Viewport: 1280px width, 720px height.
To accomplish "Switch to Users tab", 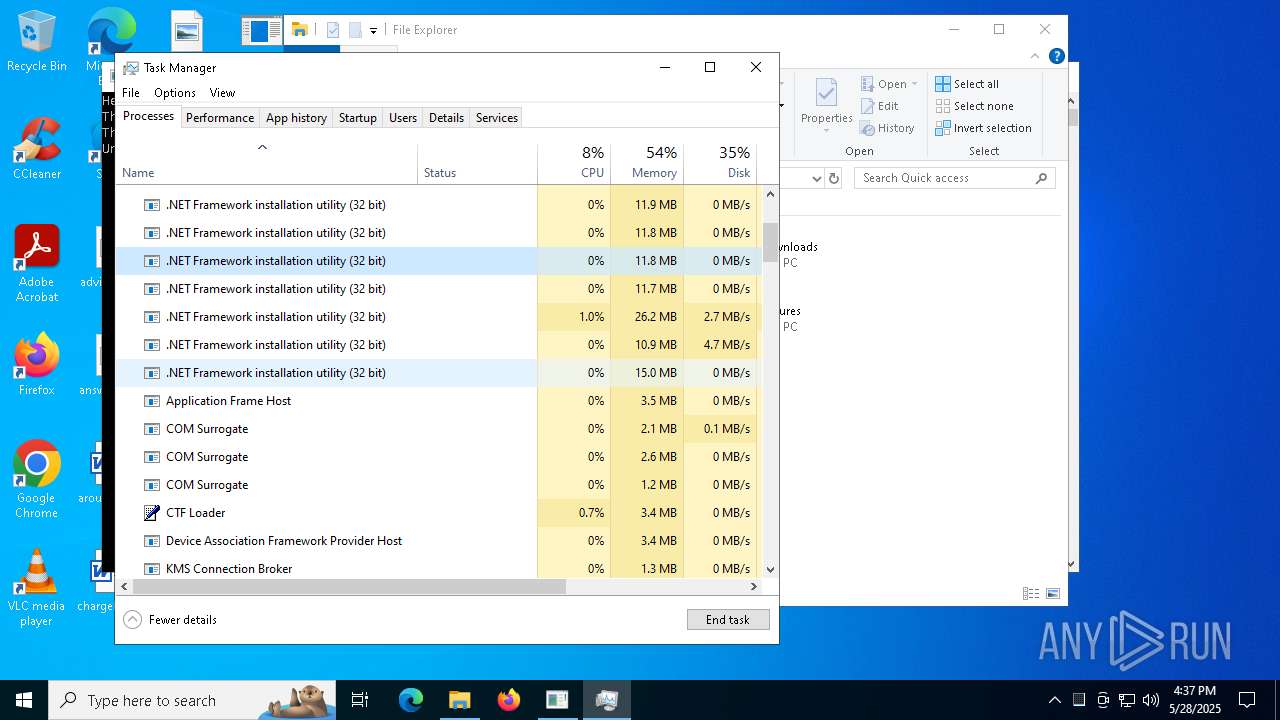I will coord(403,118).
